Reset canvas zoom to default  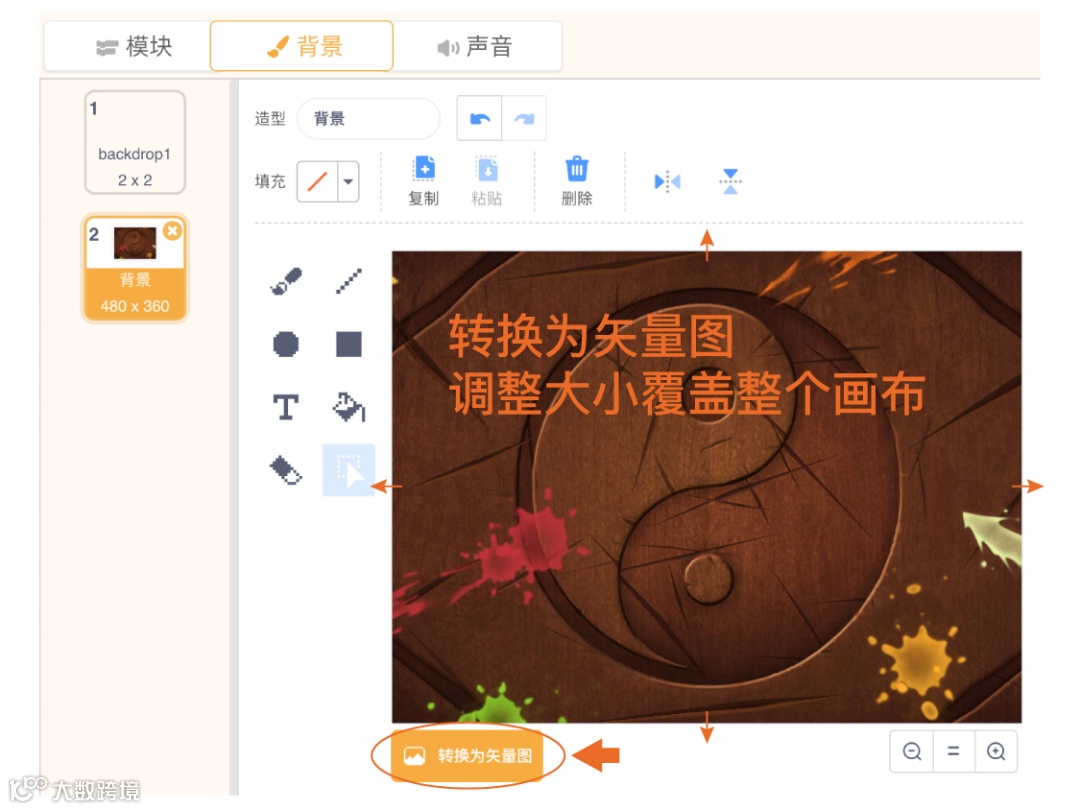[953, 751]
